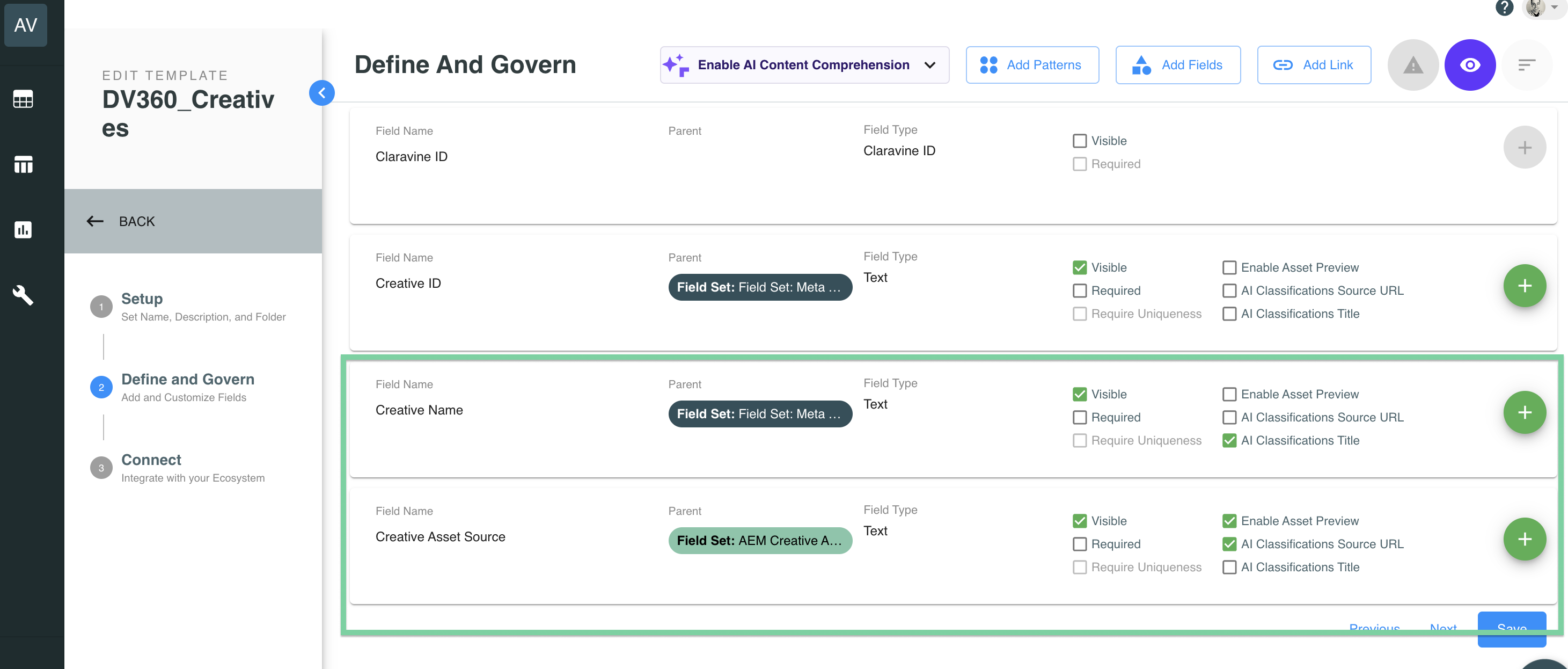Check Required for Creative Asset Source
1568x669 pixels.
tap(1079, 544)
